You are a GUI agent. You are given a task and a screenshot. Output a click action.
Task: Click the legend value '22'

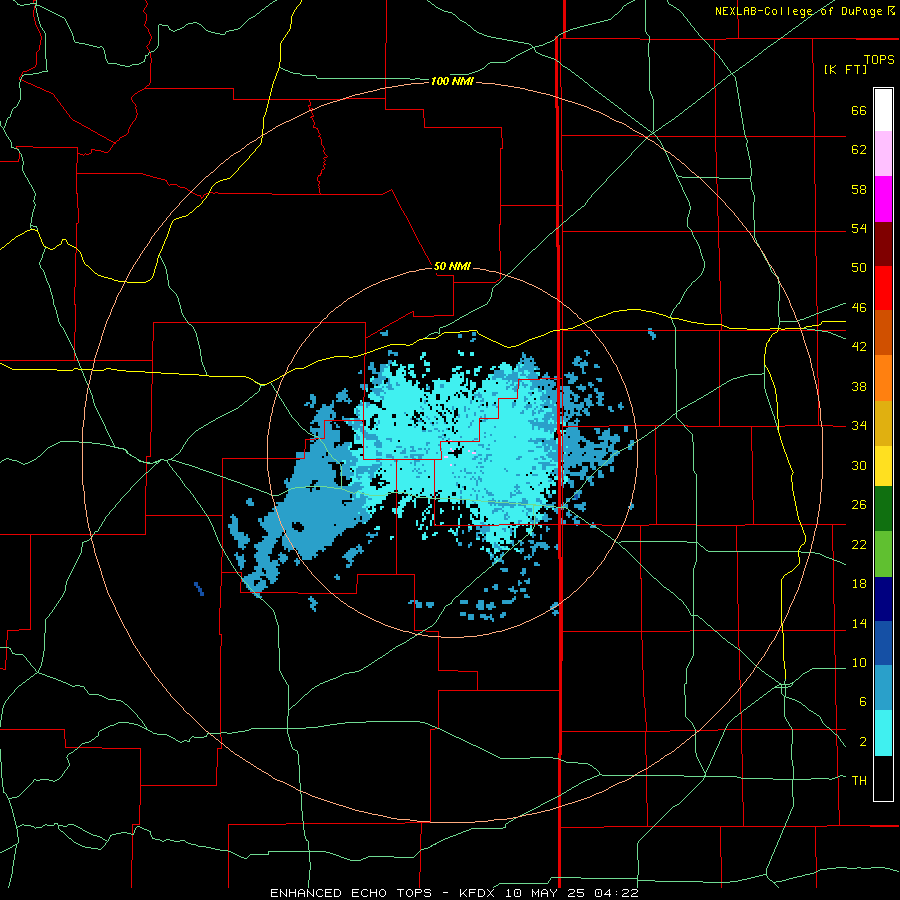click(859, 545)
